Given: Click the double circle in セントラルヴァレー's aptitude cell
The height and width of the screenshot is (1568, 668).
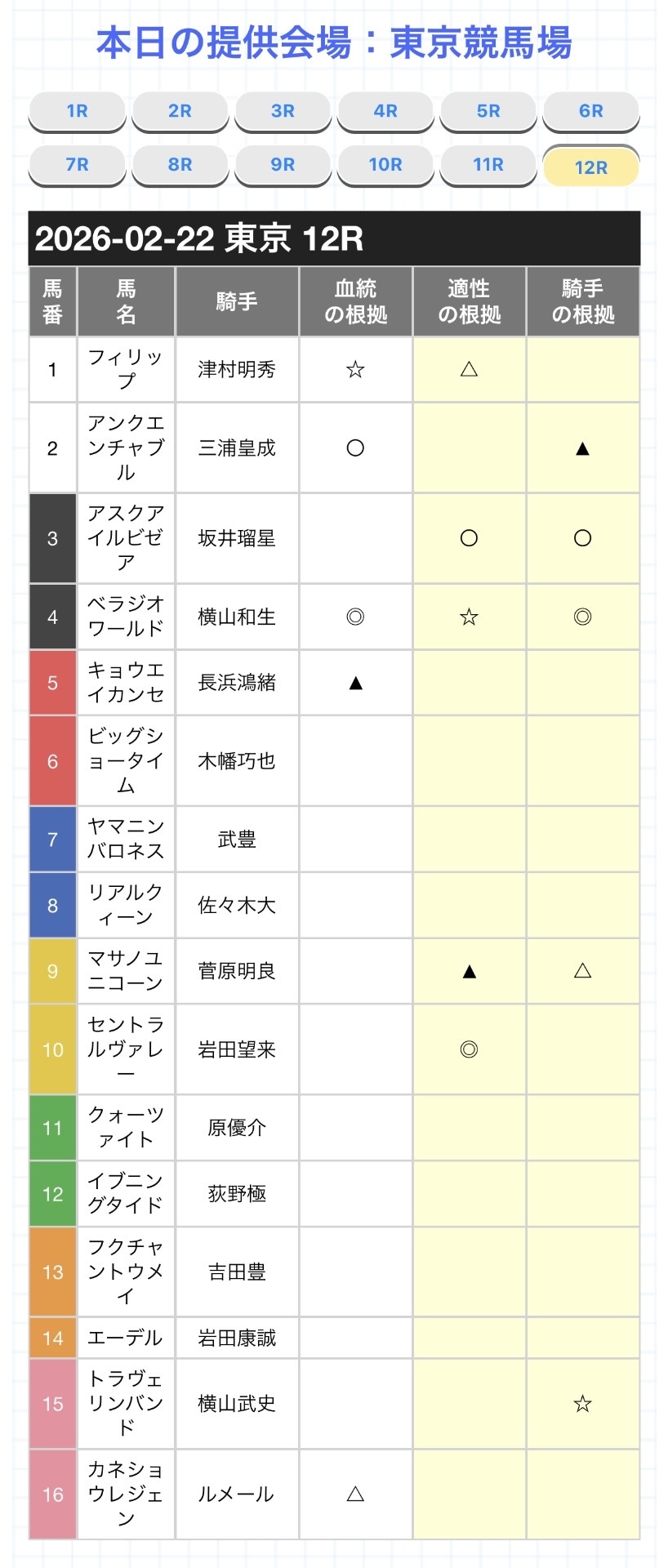Looking at the screenshot, I should tap(469, 1049).
